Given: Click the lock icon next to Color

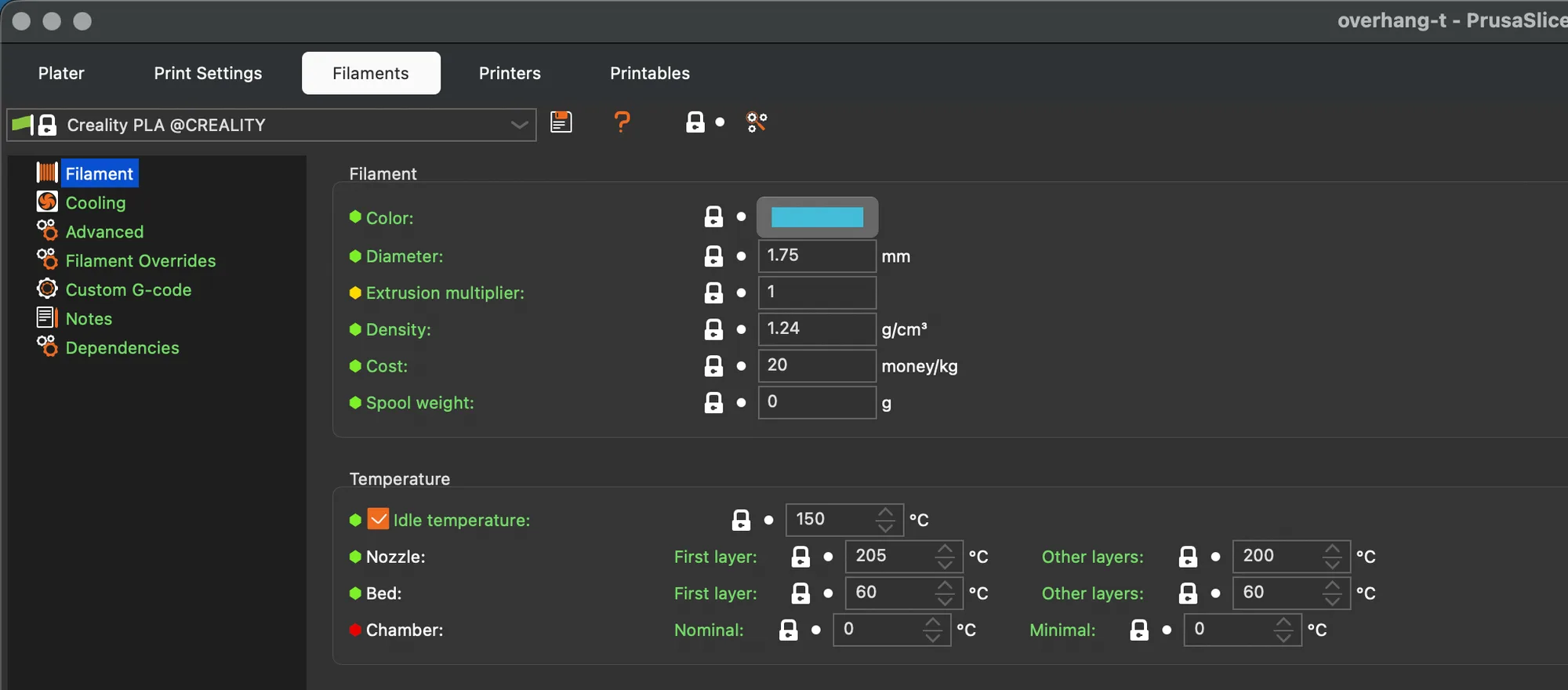Looking at the screenshot, I should pyautogui.click(x=713, y=217).
